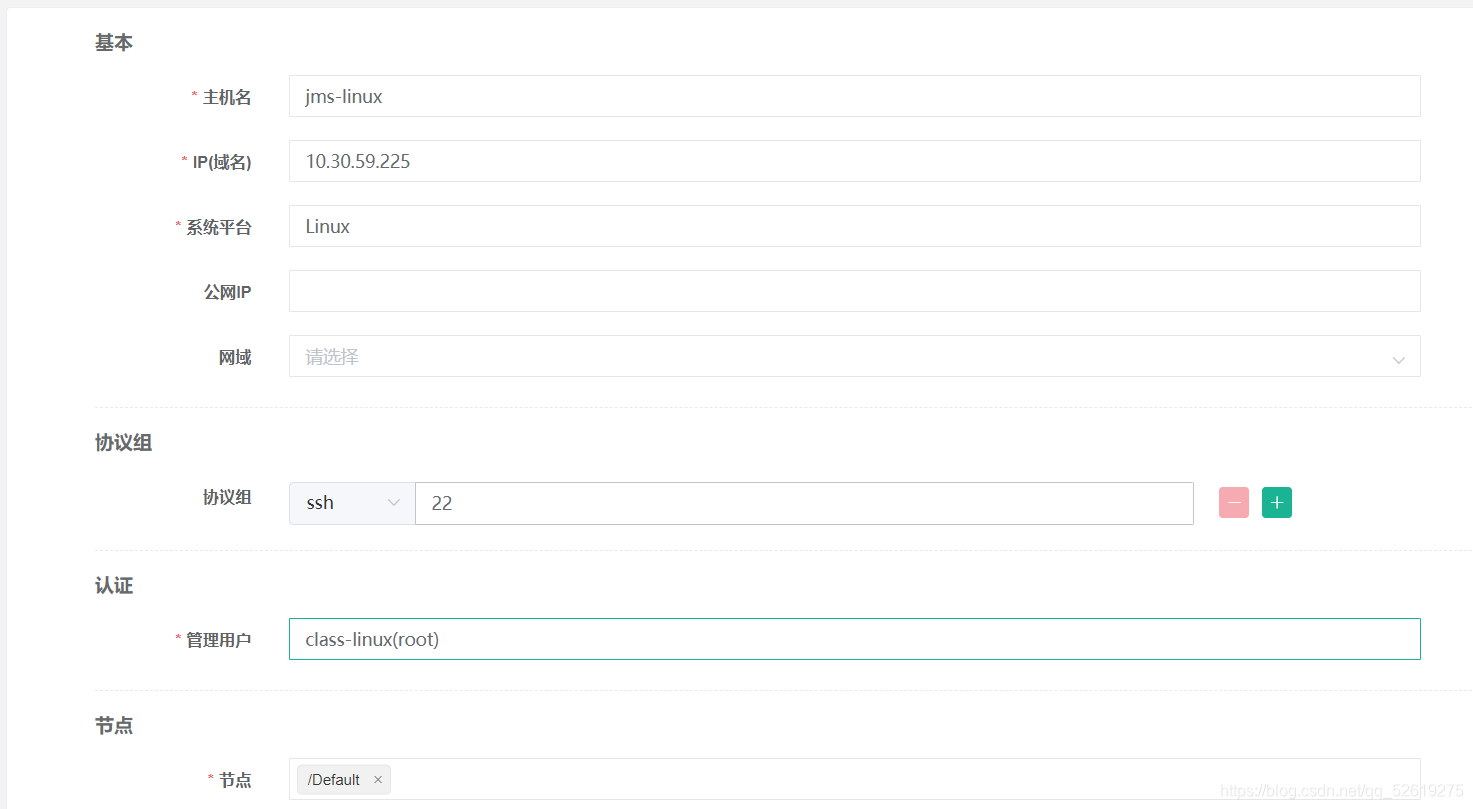Click the /Default node tag
Viewport: 1473px width, 809px height.
pyautogui.click(x=343, y=780)
